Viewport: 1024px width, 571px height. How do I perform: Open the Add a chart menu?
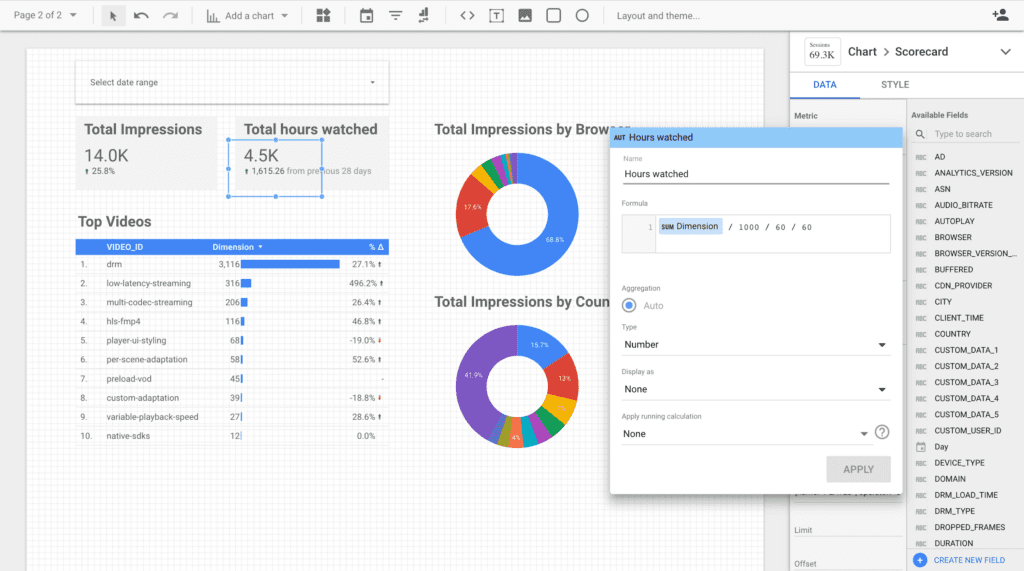pos(247,16)
